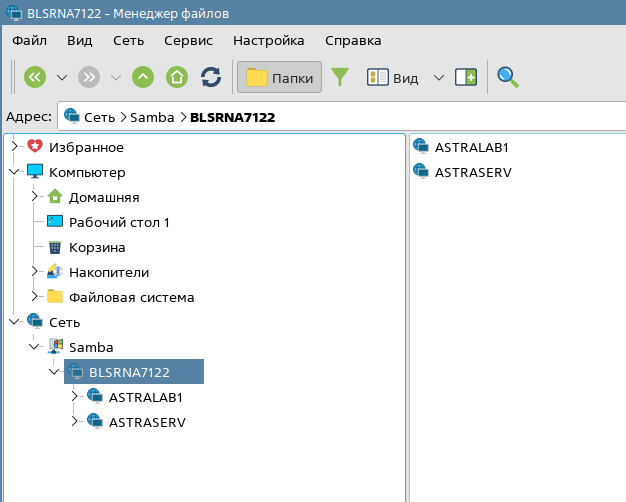Screen dimensions: 626x502
Task: Open the Справка menu
Action: [353, 40]
